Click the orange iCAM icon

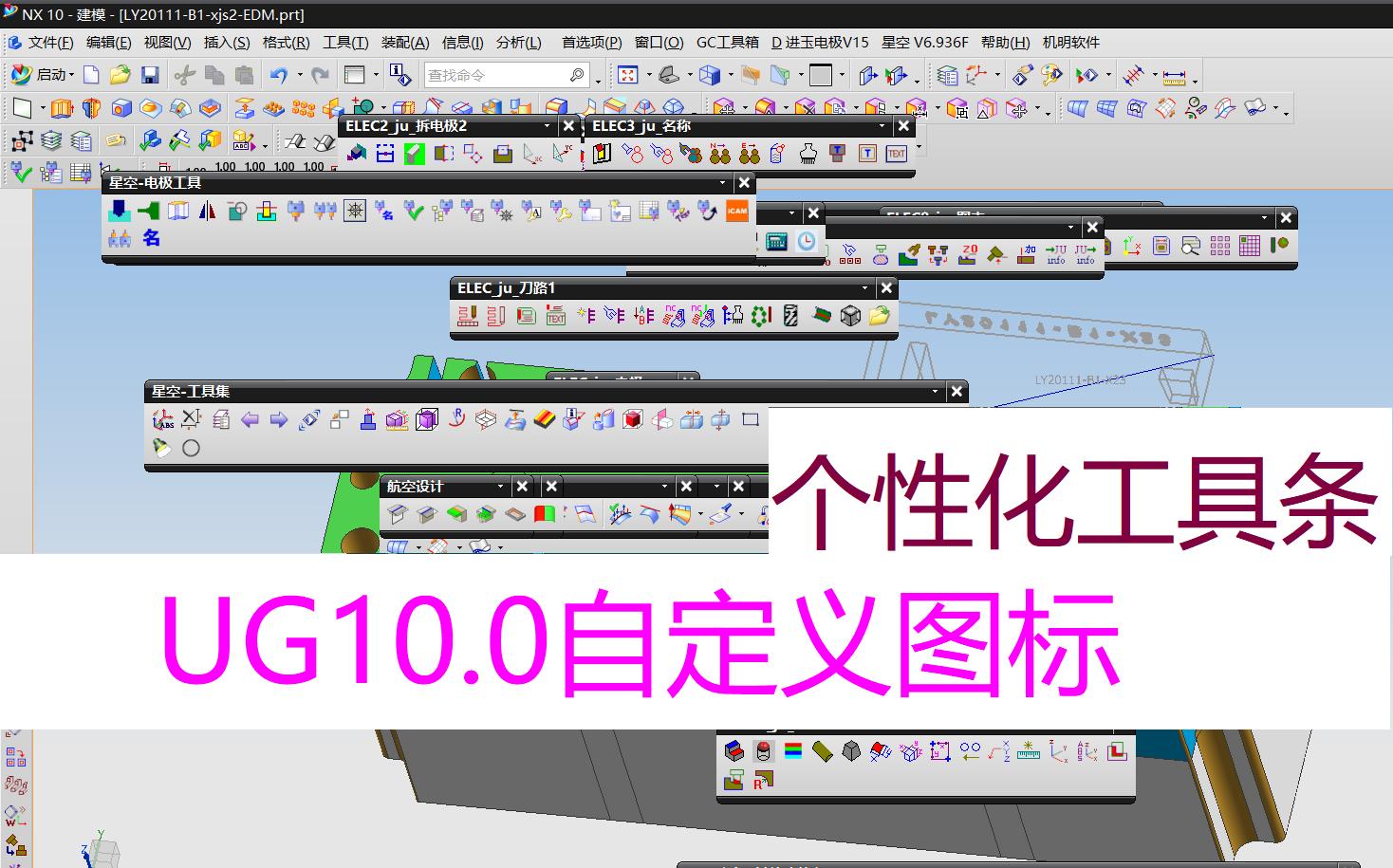point(737,211)
